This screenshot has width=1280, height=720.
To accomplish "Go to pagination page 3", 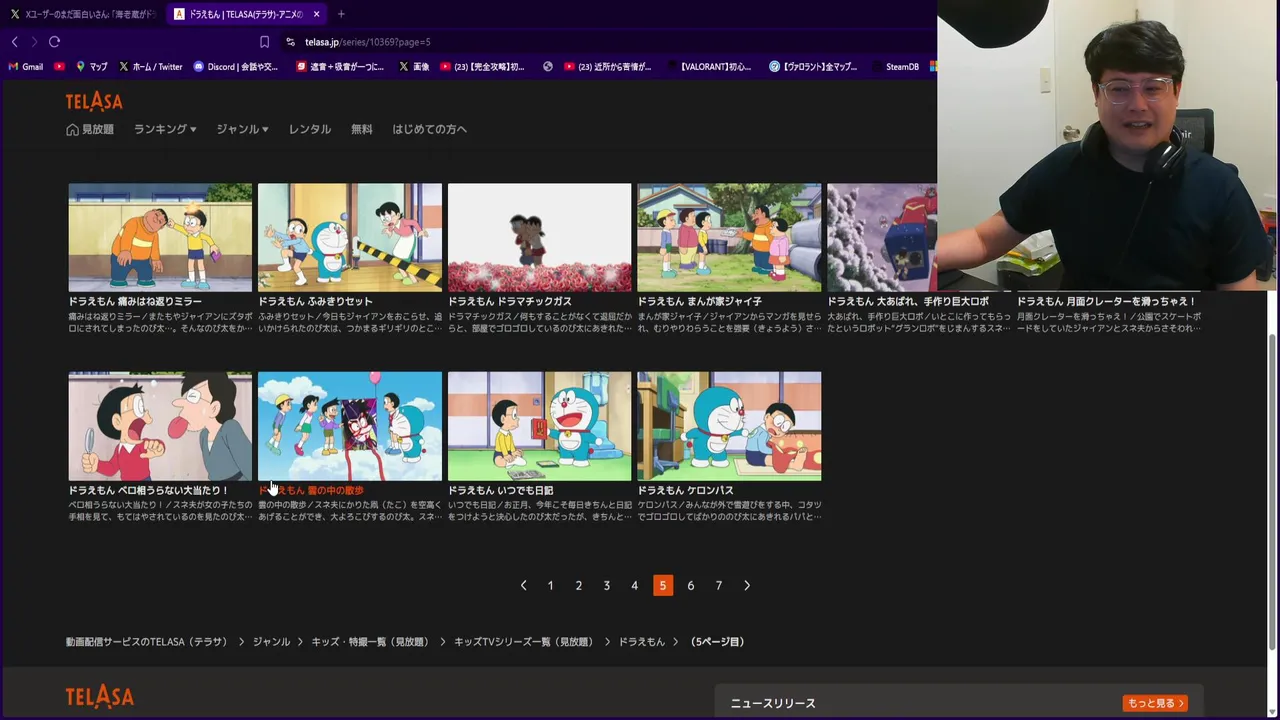I will 606,585.
